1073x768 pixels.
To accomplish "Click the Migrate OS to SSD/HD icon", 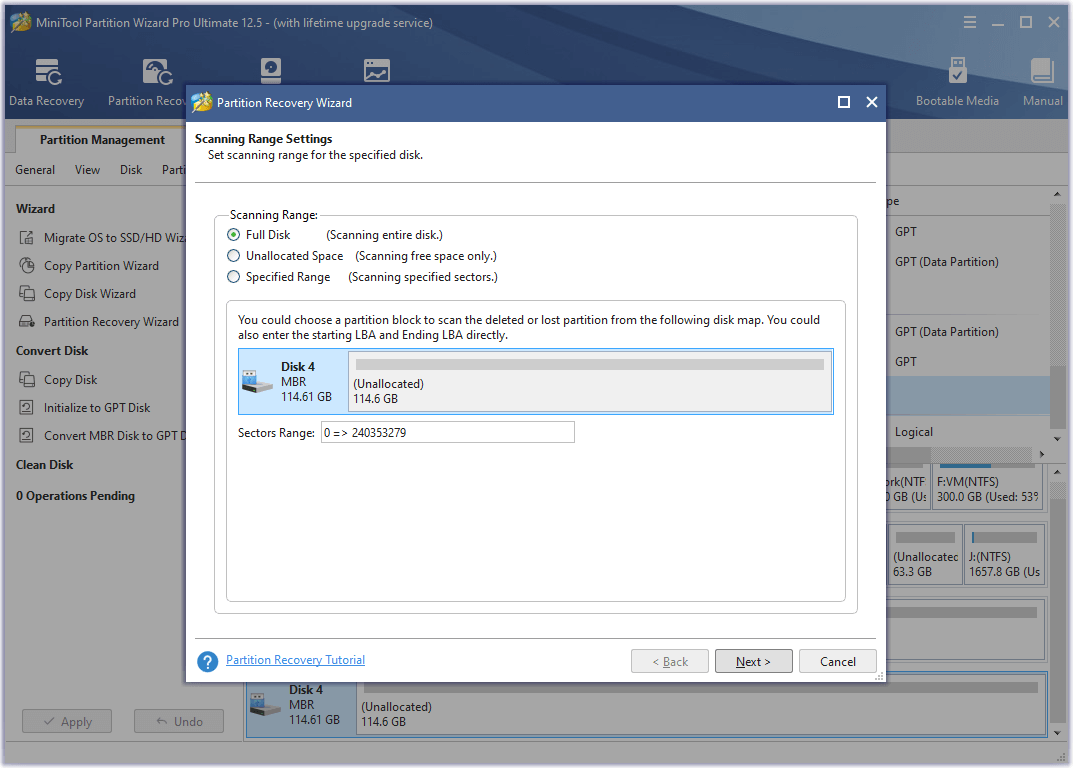I will [x=26, y=238].
